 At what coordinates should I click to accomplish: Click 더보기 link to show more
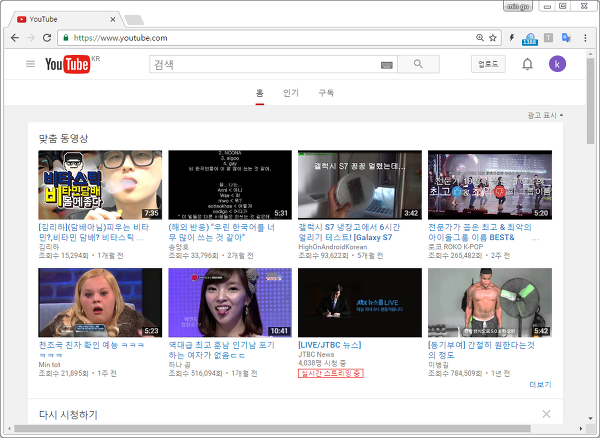[x=540, y=384]
